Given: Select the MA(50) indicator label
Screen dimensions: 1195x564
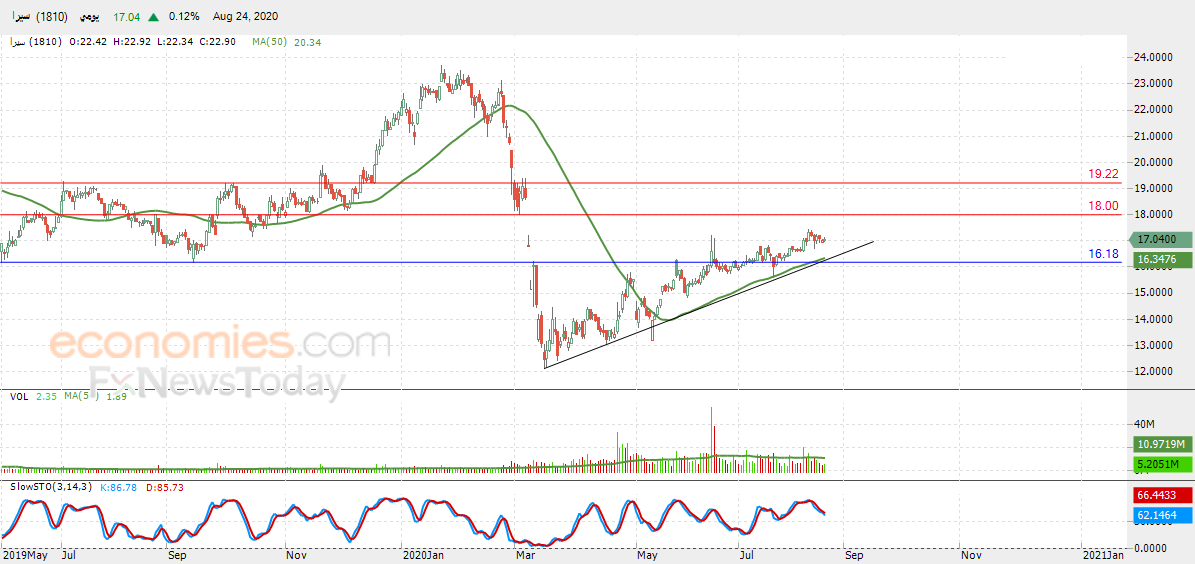Looking at the screenshot, I should pos(270,43).
